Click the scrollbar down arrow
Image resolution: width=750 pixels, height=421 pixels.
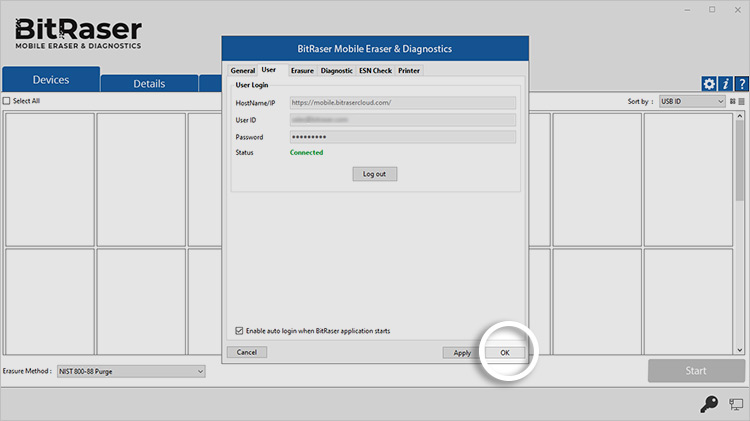click(x=739, y=350)
